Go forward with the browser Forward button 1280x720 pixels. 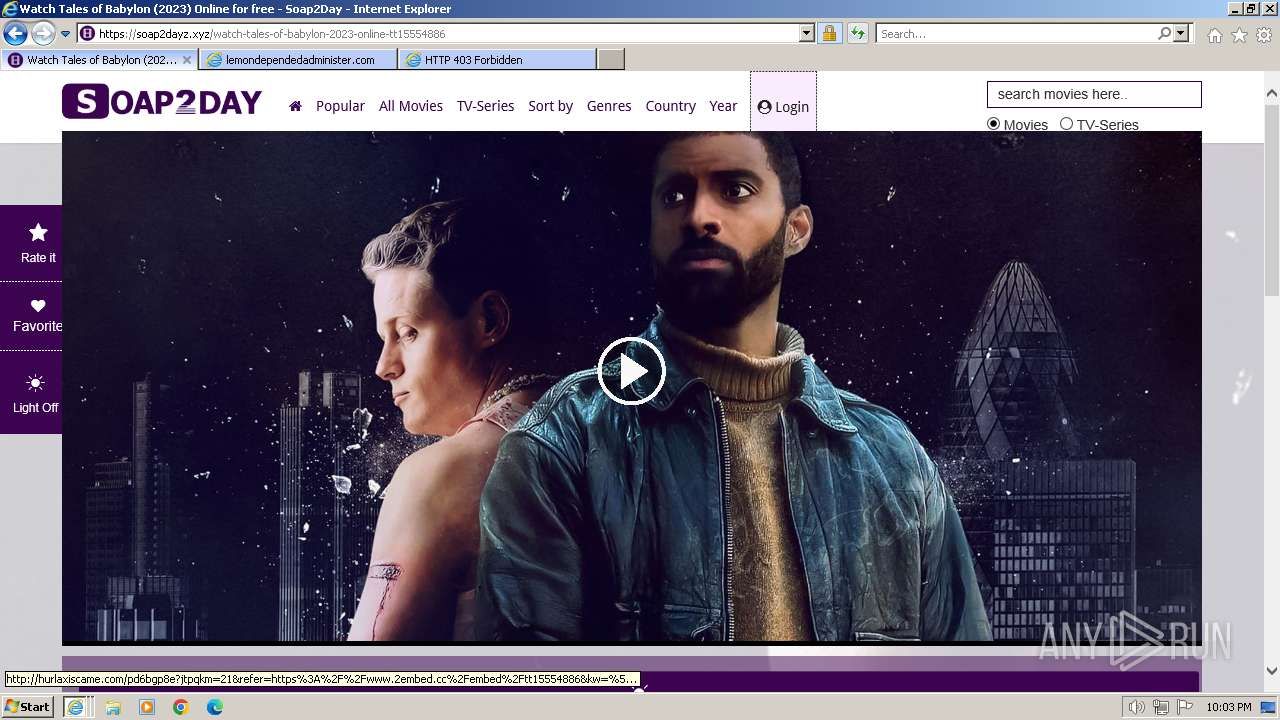(x=42, y=34)
